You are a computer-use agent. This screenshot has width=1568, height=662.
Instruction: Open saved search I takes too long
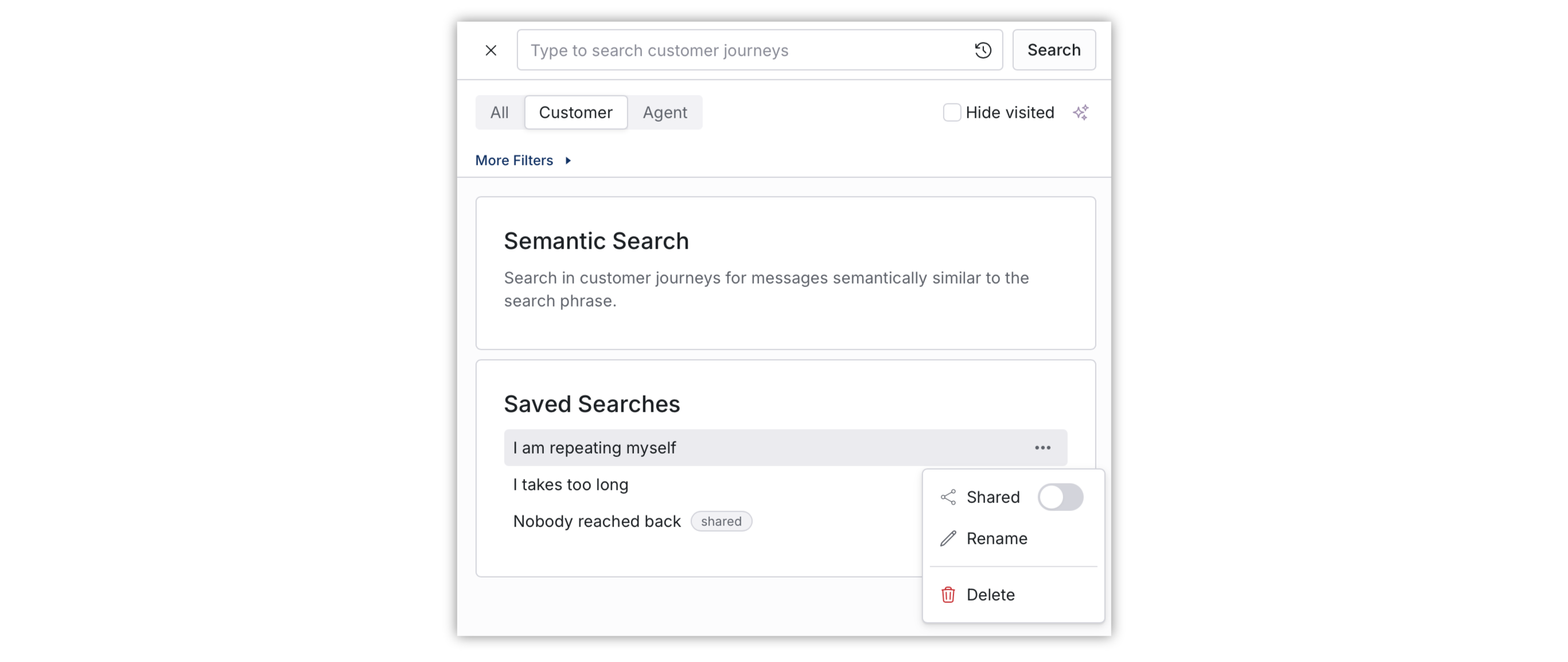coord(570,485)
